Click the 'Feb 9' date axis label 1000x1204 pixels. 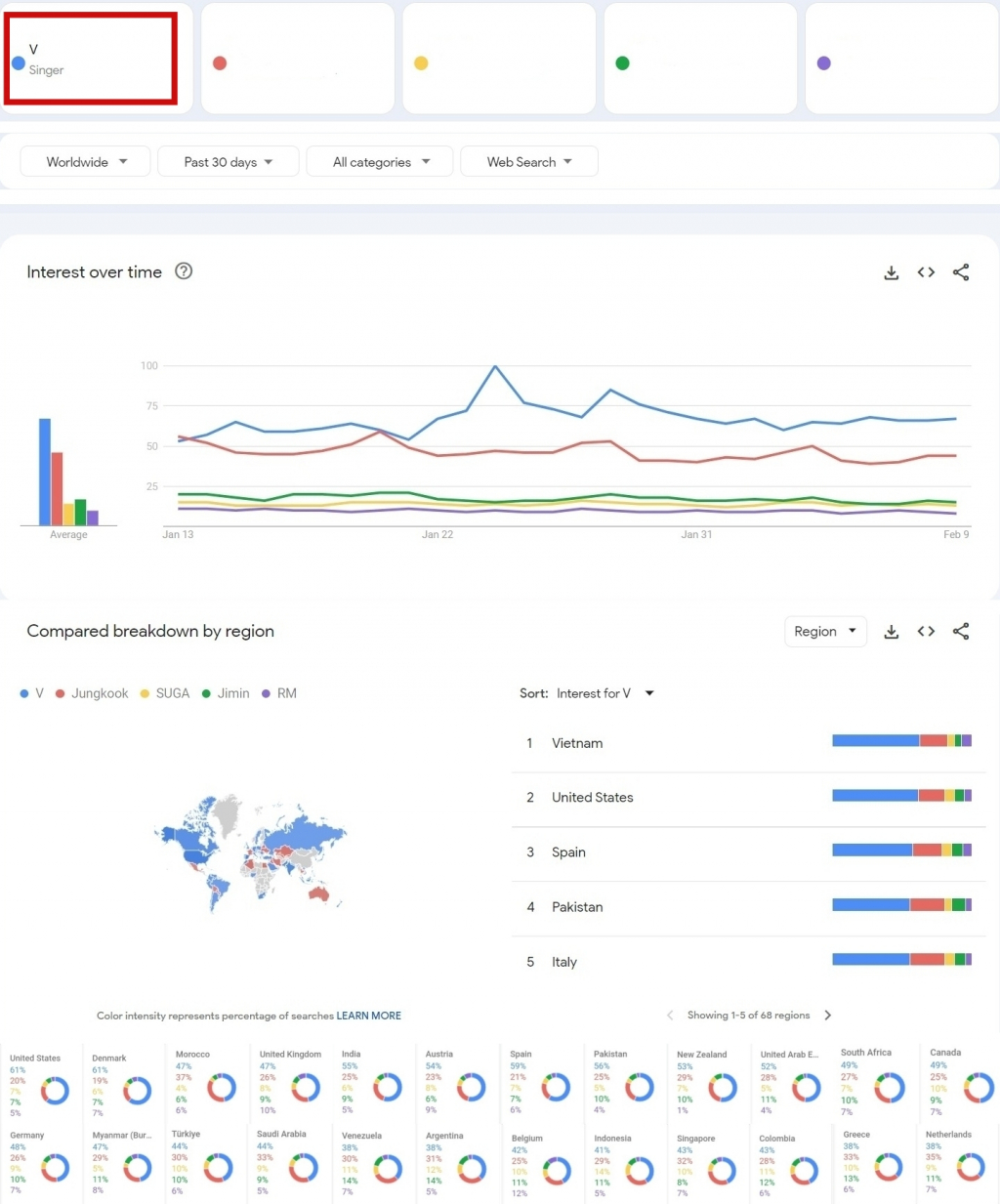956,534
